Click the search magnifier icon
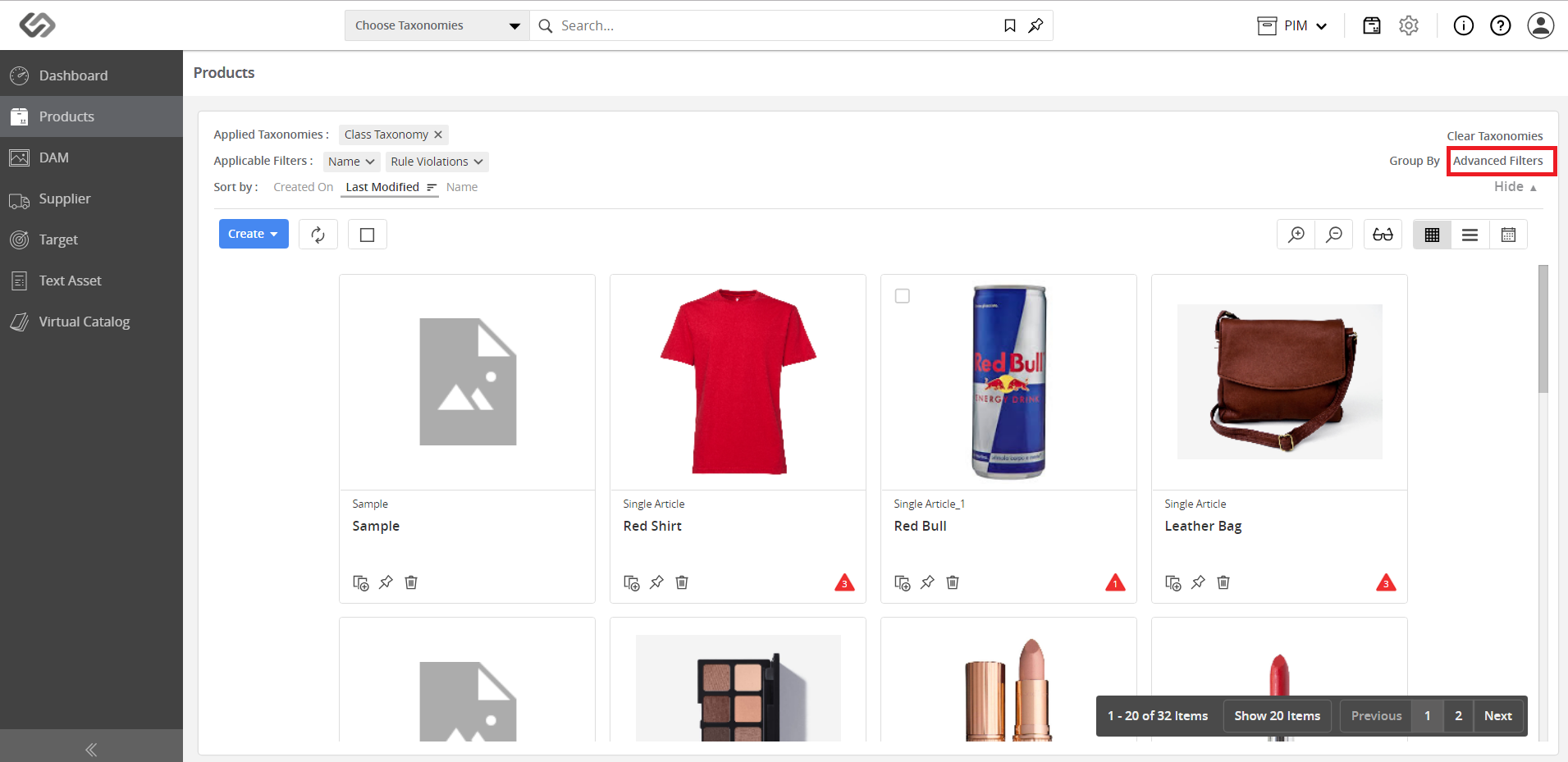The width and height of the screenshot is (1568, 762). pyautogui.click(x=546, y=26)
